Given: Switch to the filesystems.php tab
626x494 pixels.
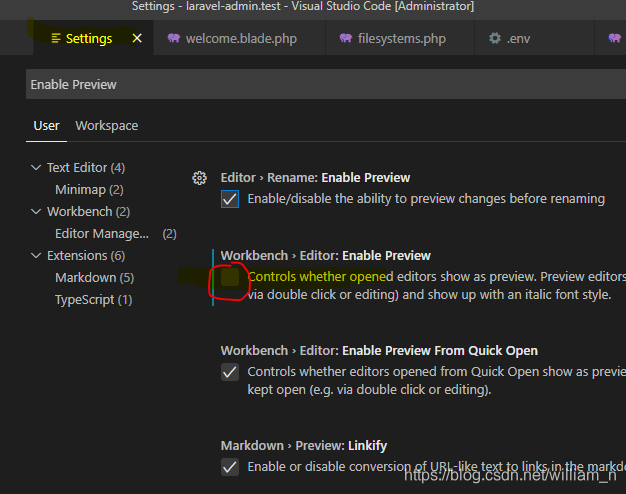Looking at the screenshot, I should coord(400,38).
